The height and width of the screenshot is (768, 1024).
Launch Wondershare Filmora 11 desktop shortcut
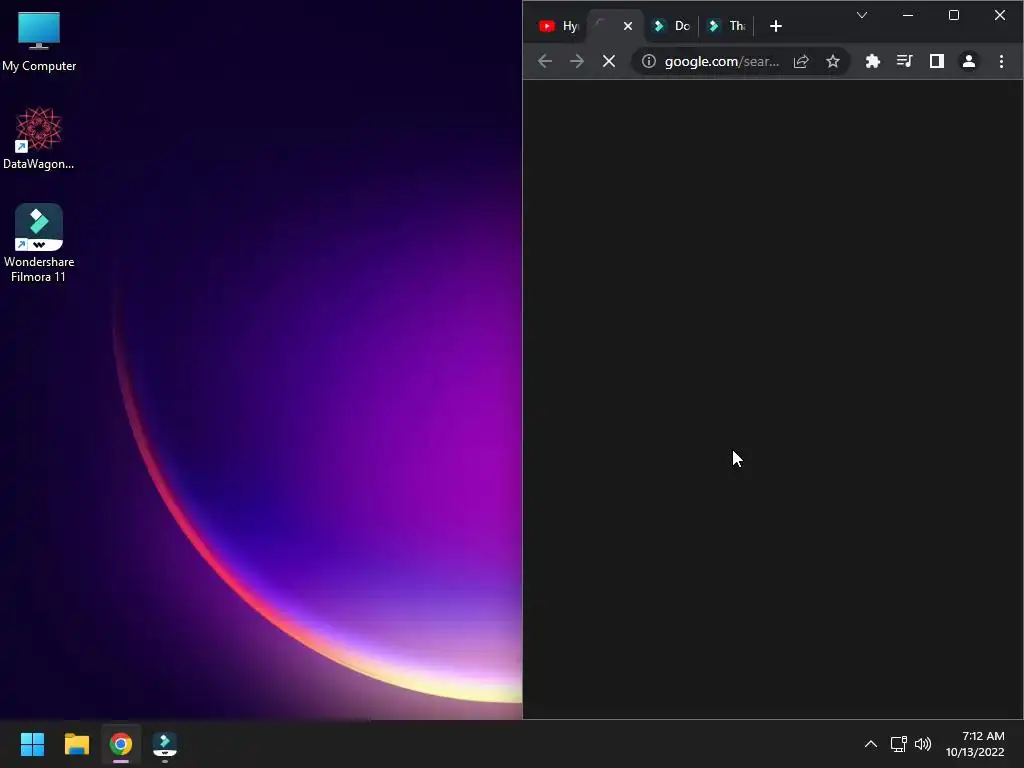tap(39, 243)
